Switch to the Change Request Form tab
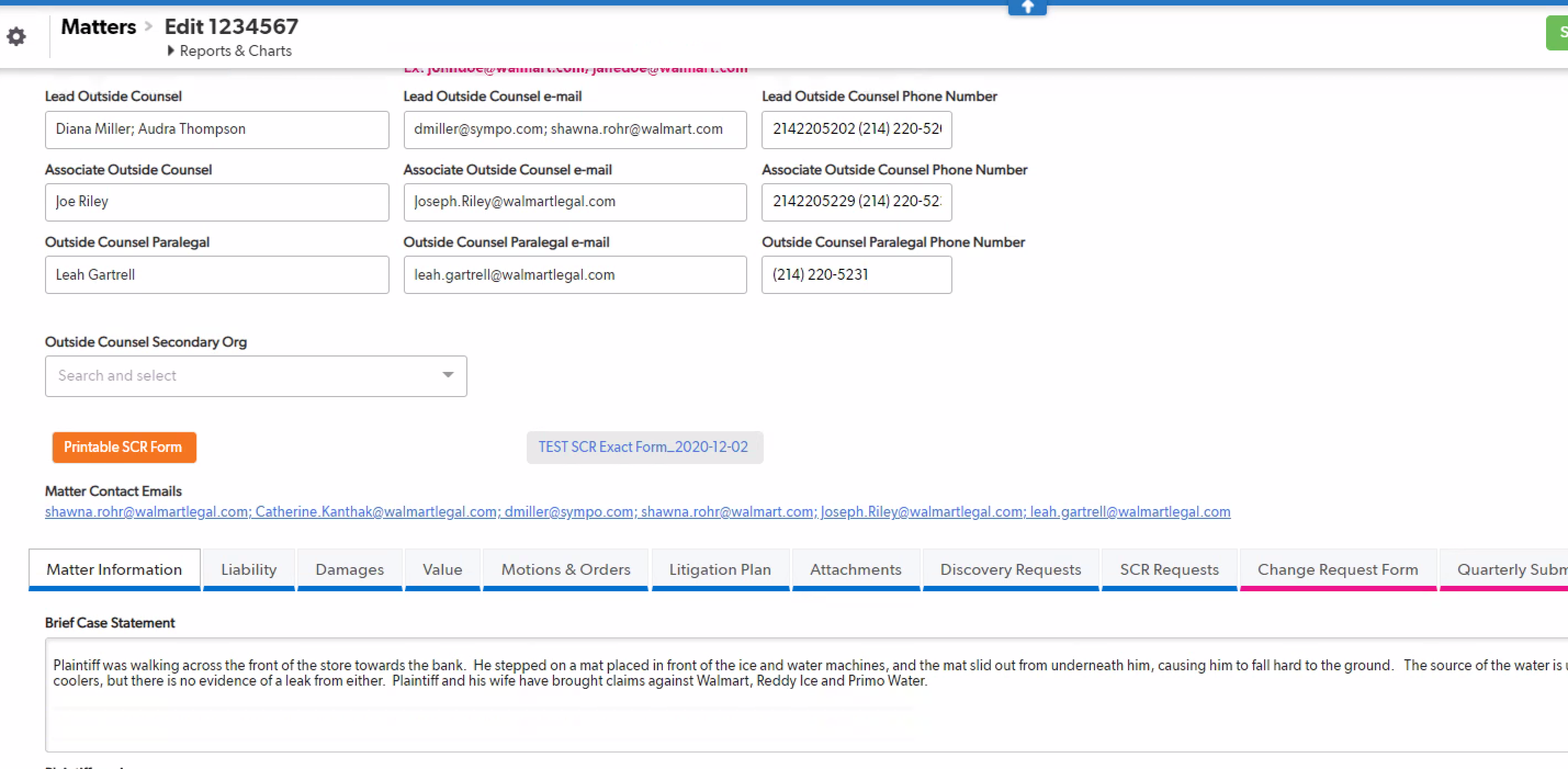The width and height of the screenshot is (1568, 769). click(1338, 569)
